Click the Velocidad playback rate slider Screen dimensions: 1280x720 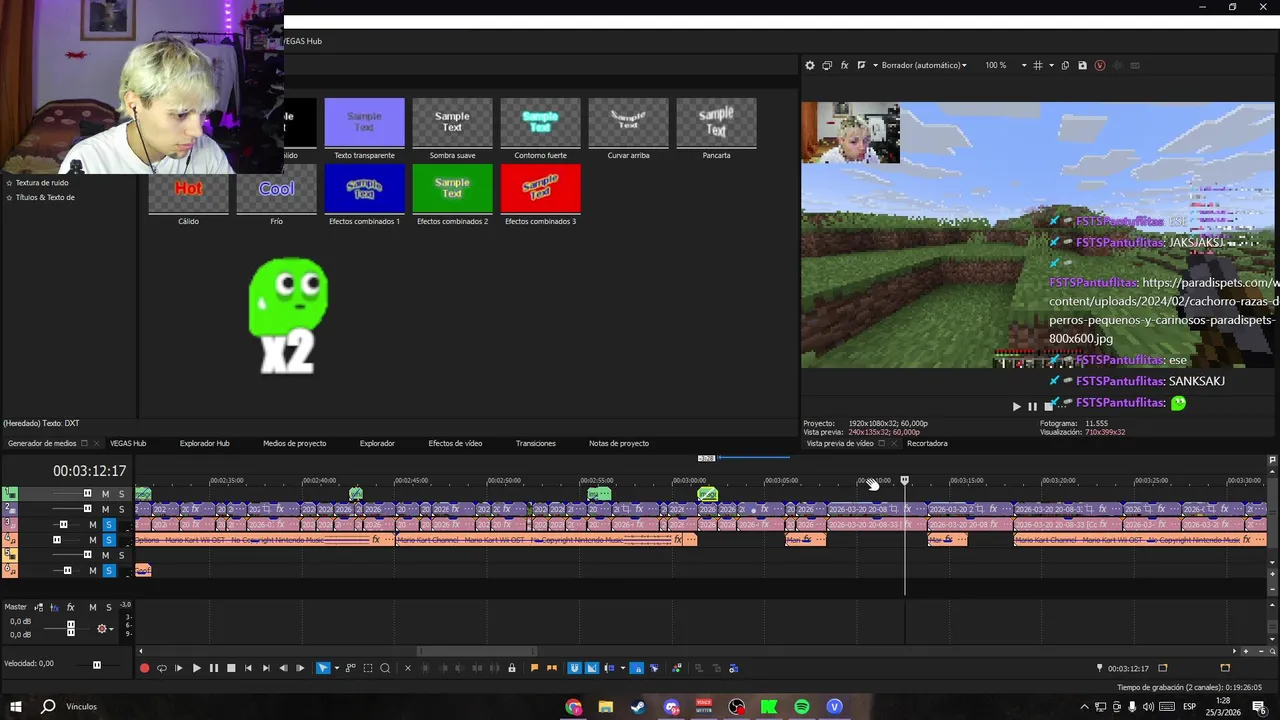[97, 664]
